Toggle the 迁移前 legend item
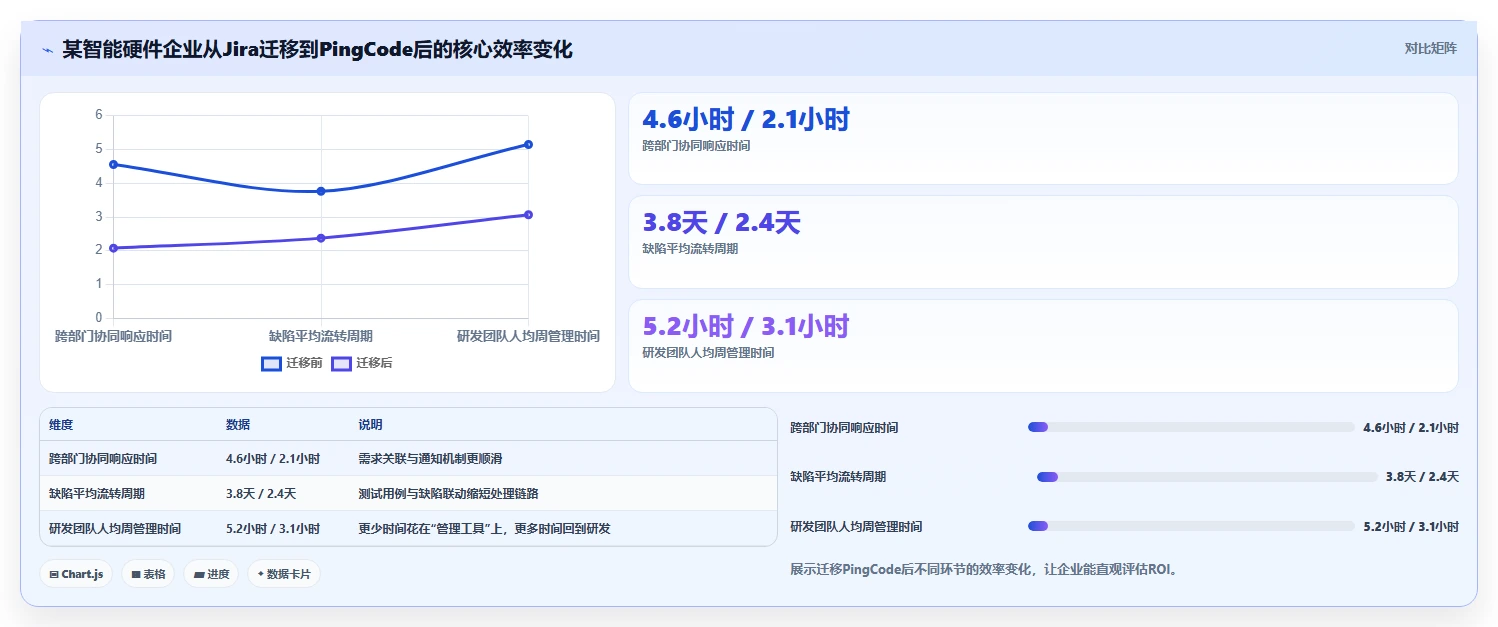The height and width of the screenshot is (627, 1498). 292,363
